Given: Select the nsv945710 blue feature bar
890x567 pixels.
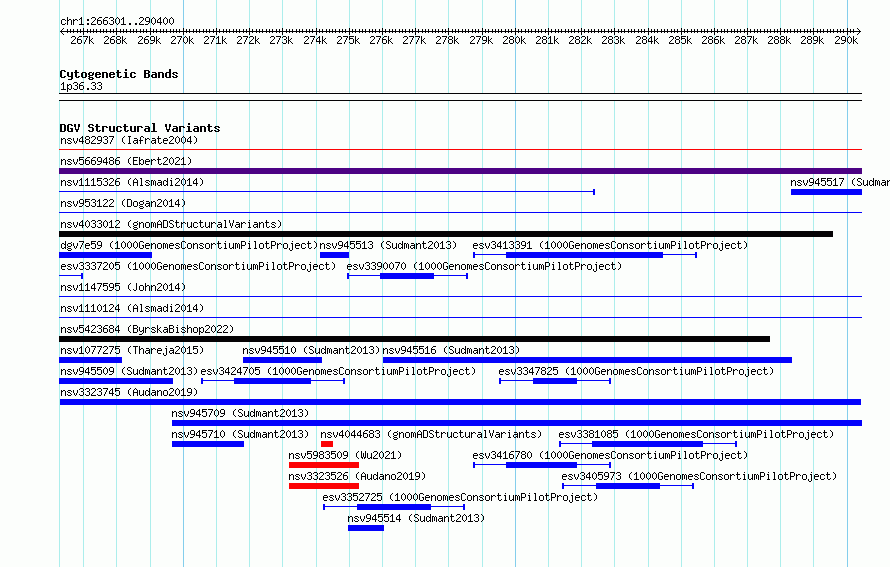Looking at the screenshot, I should 208,444.
